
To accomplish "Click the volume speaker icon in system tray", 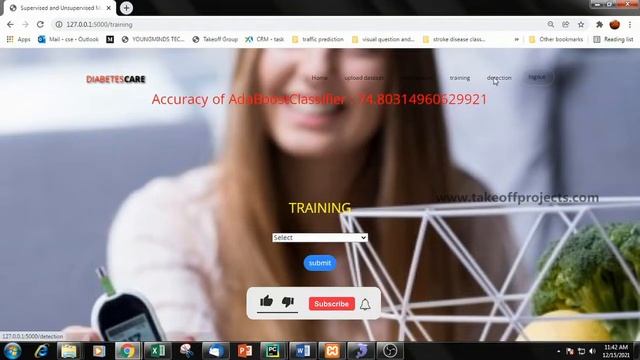I will 593,351.
